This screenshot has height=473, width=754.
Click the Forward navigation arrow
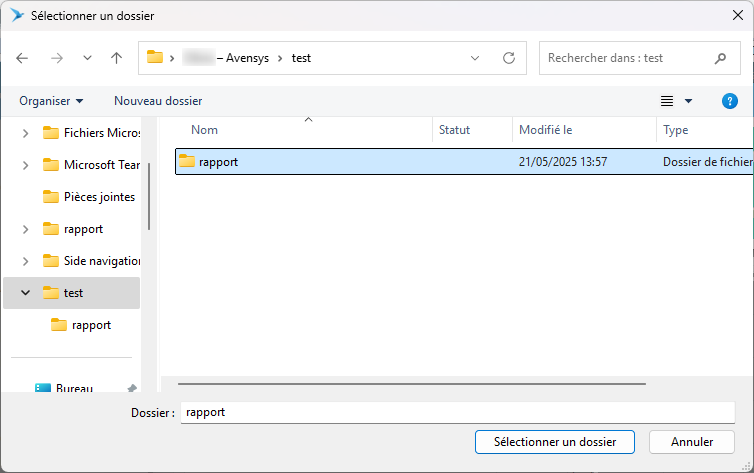(56, 58)
